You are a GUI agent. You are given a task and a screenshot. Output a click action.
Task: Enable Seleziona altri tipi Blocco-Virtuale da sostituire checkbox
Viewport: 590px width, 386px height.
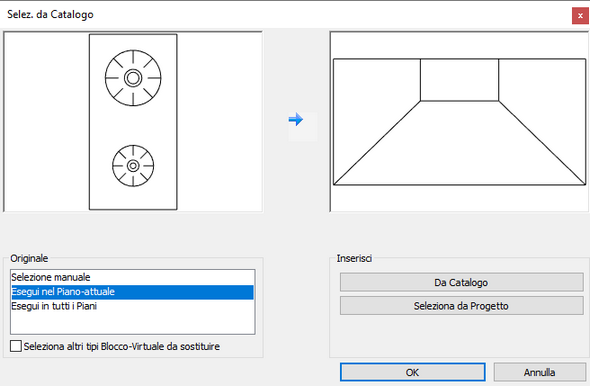16,346
